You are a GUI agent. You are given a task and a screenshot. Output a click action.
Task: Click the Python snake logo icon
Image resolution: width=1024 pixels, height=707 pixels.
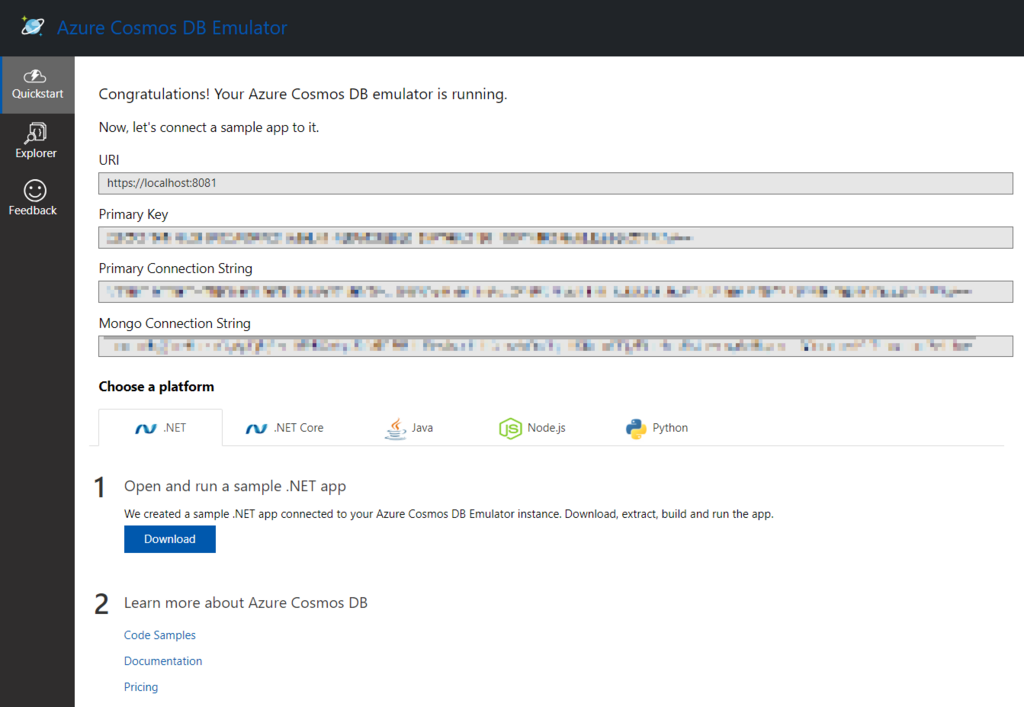click(x=636, y=428)
